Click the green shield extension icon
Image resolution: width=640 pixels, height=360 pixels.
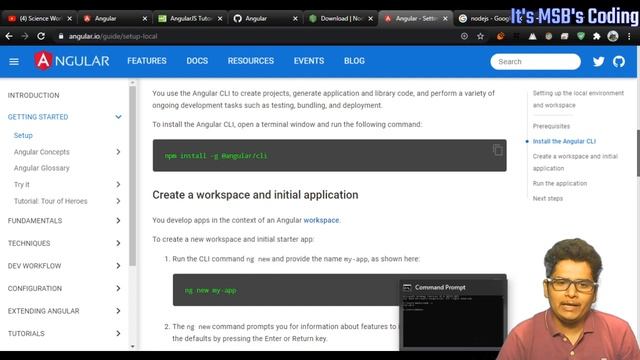point(581,36)
